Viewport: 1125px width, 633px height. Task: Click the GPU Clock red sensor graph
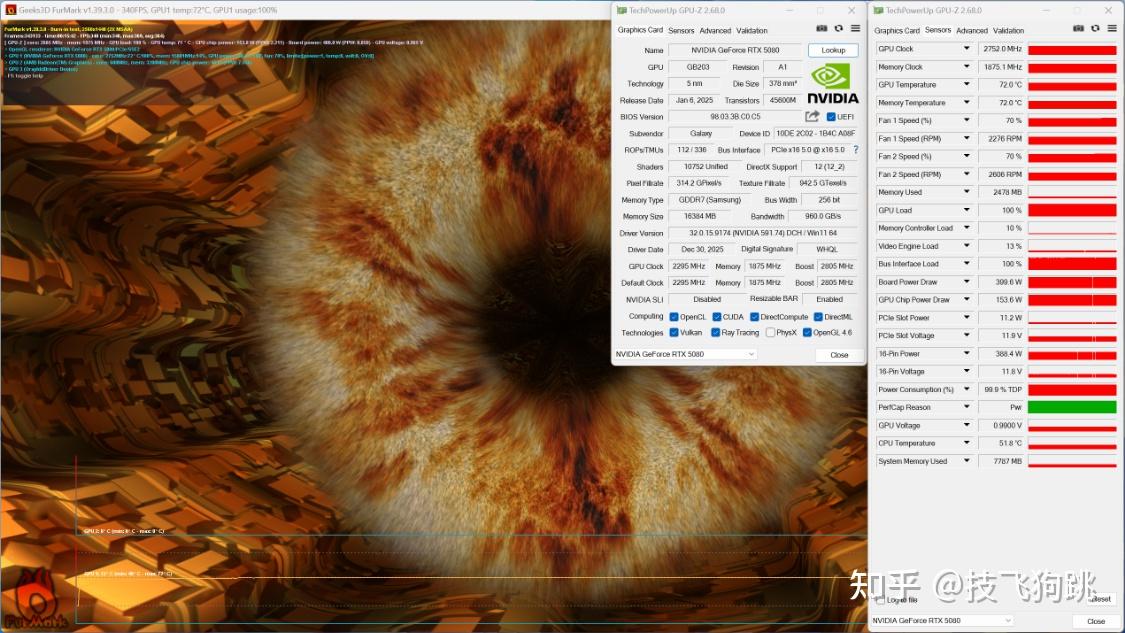pyautogui.click(x=1072, y=50)
